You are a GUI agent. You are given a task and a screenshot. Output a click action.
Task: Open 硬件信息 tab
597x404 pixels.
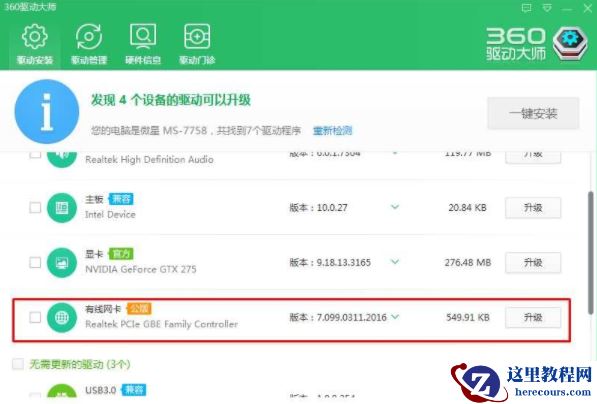143,44
